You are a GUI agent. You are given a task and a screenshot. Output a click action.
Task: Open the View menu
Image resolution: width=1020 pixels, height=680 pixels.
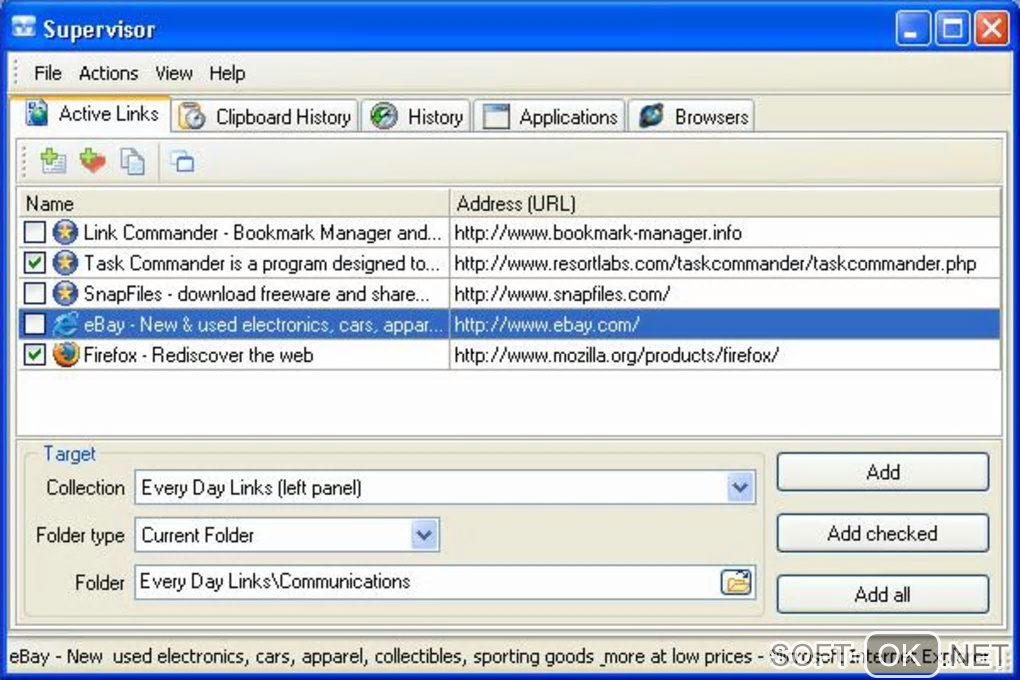coord(174,74)
